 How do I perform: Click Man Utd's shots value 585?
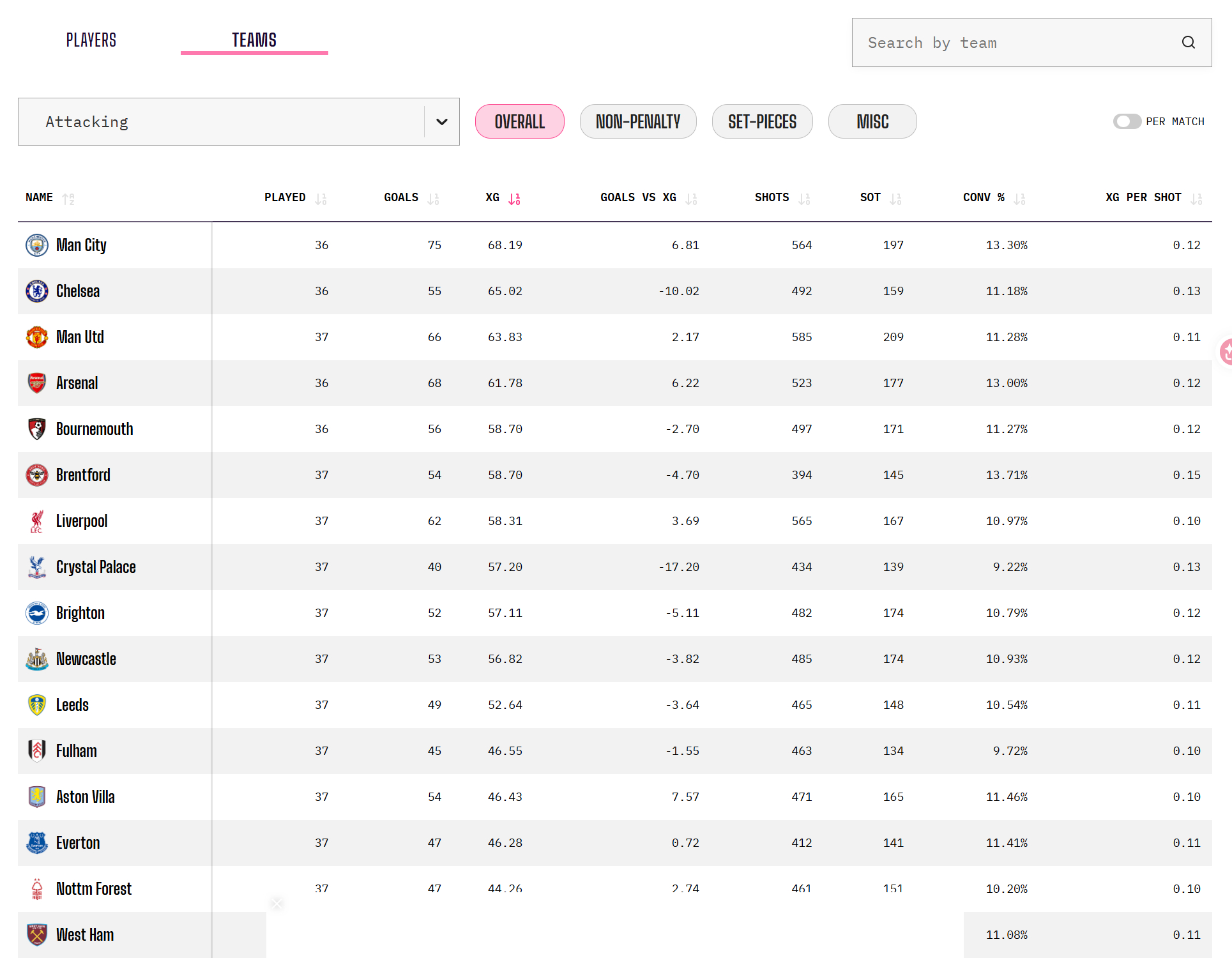pyautogui.click(x=802, y=337)
